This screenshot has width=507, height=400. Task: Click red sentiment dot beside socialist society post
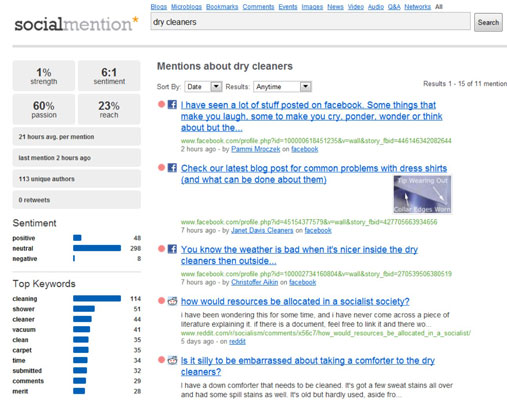(x=161, y=301)
